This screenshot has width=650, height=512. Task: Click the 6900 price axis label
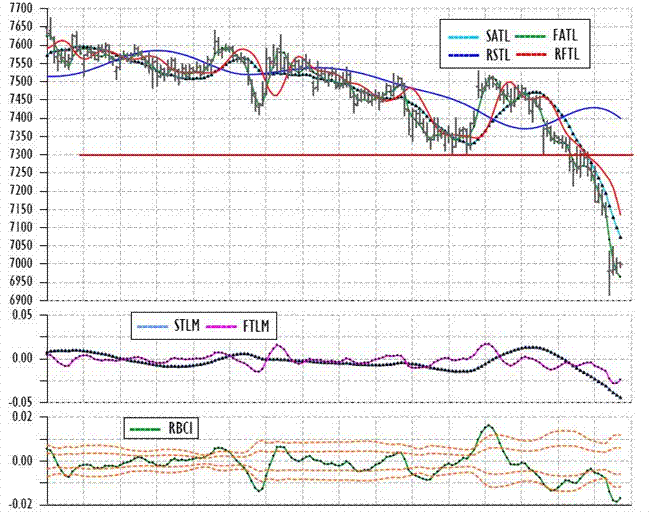(x=21, y=300)
